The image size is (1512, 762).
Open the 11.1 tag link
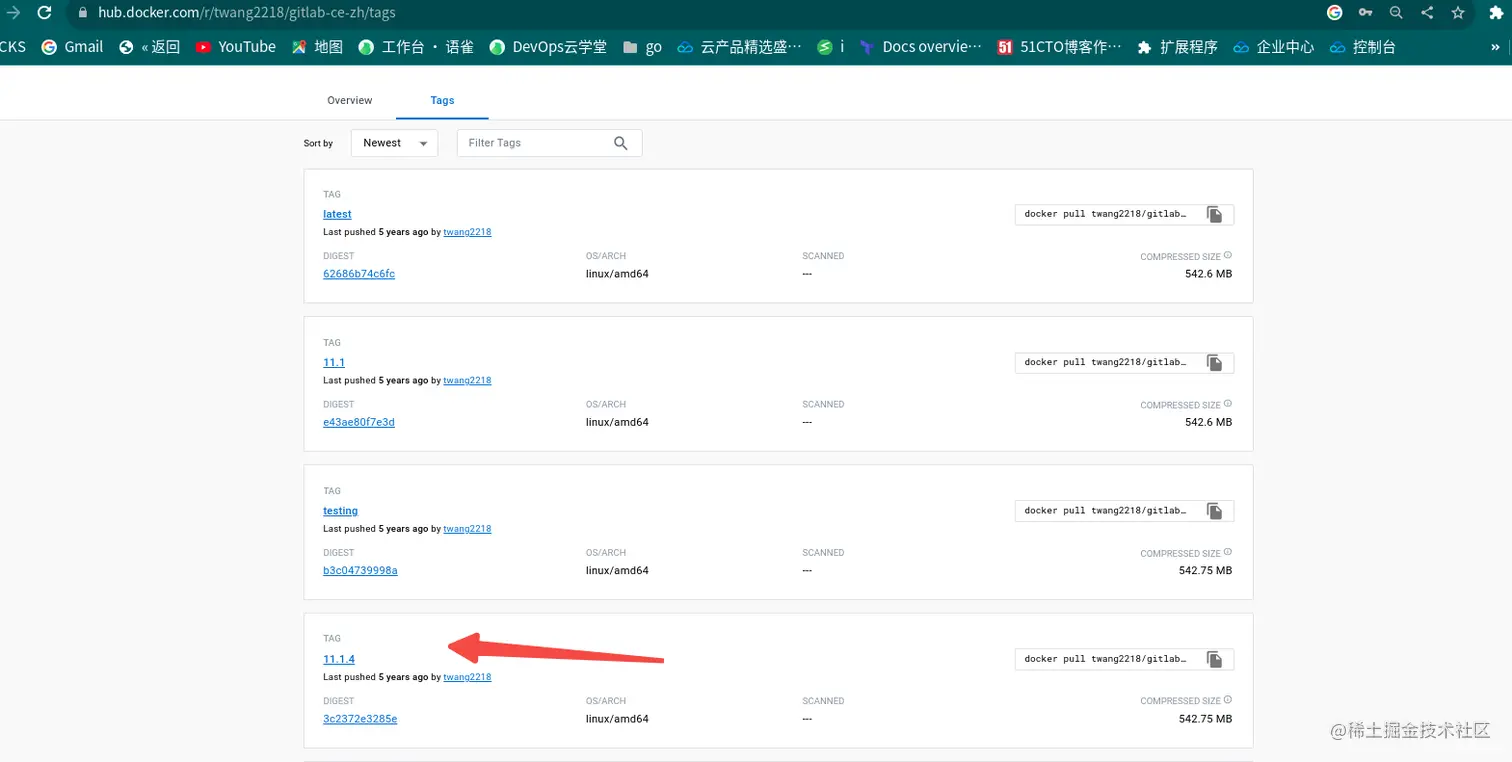point(334,362)
